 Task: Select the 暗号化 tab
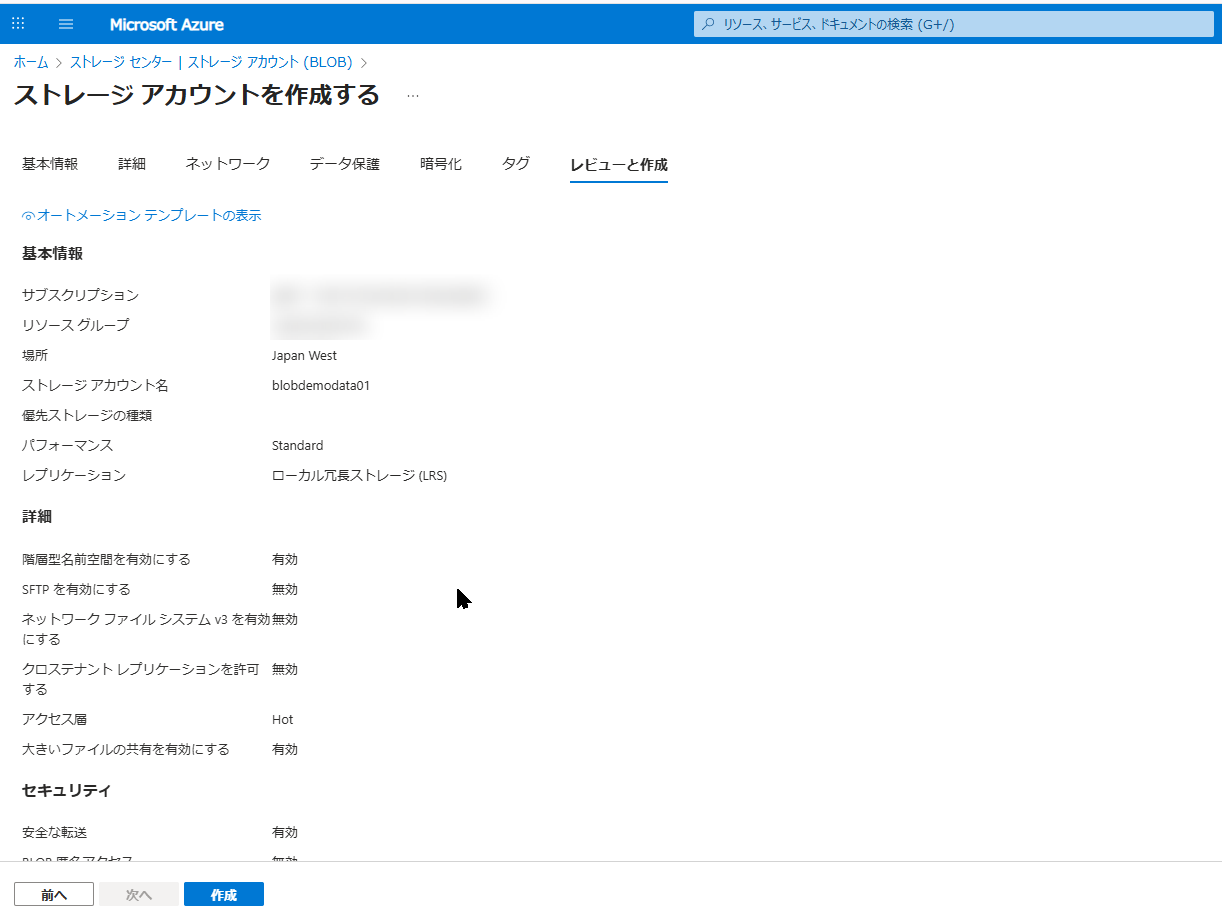(441, 164)
